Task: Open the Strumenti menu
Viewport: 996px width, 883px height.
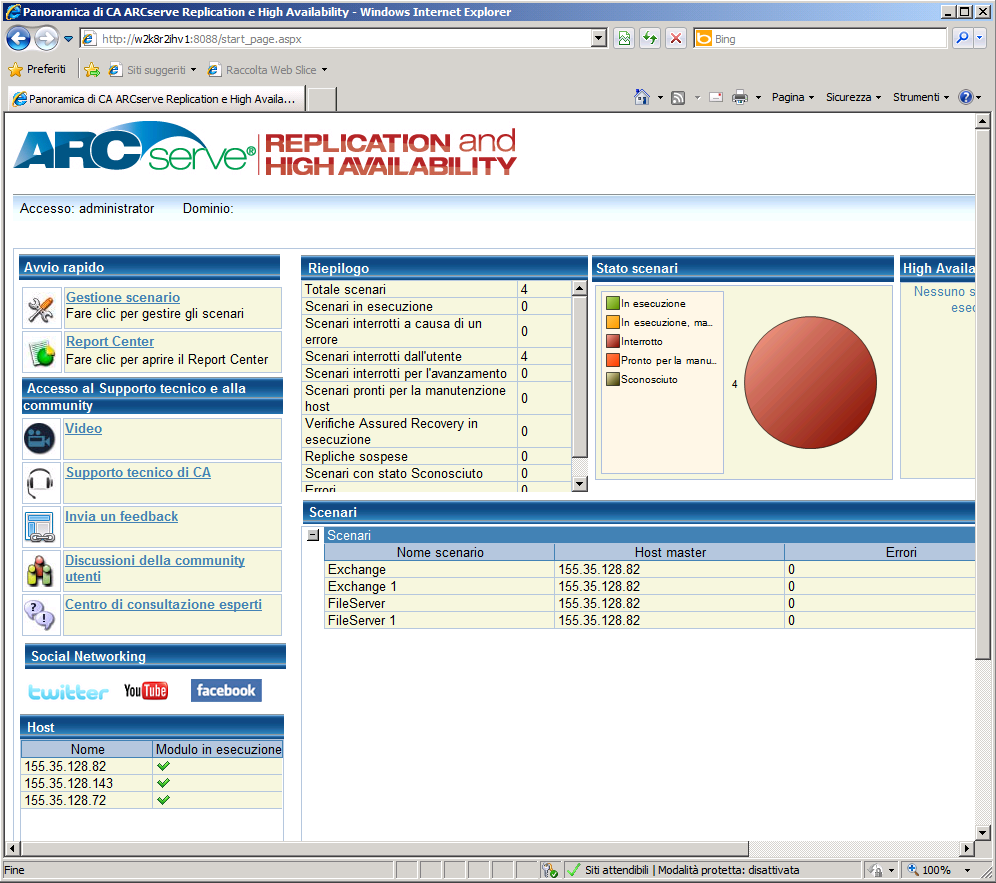Action: click(x=921, y=97)
